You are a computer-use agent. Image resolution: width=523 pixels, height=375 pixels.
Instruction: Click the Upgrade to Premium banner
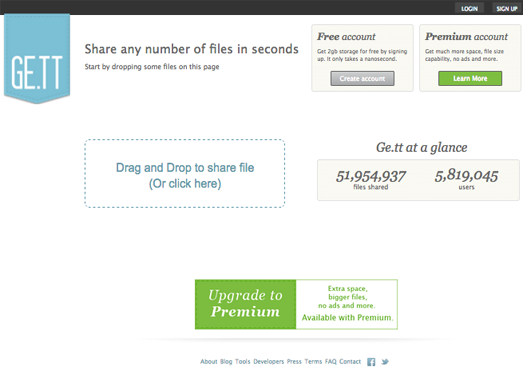tap(296, 304)
